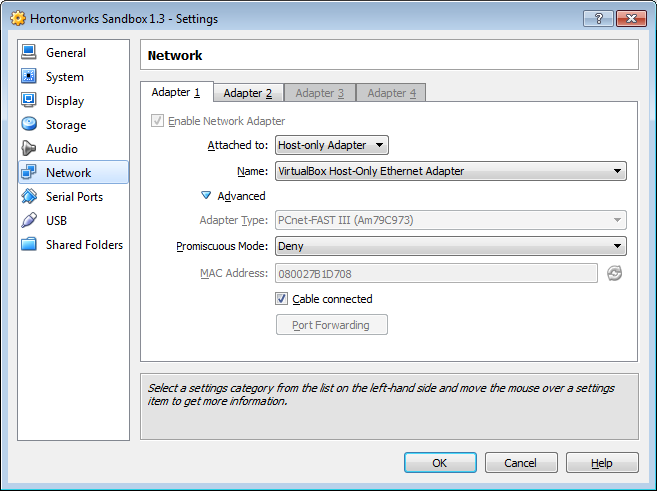
Task: Open the USB settings category
Action: [73, 220]
